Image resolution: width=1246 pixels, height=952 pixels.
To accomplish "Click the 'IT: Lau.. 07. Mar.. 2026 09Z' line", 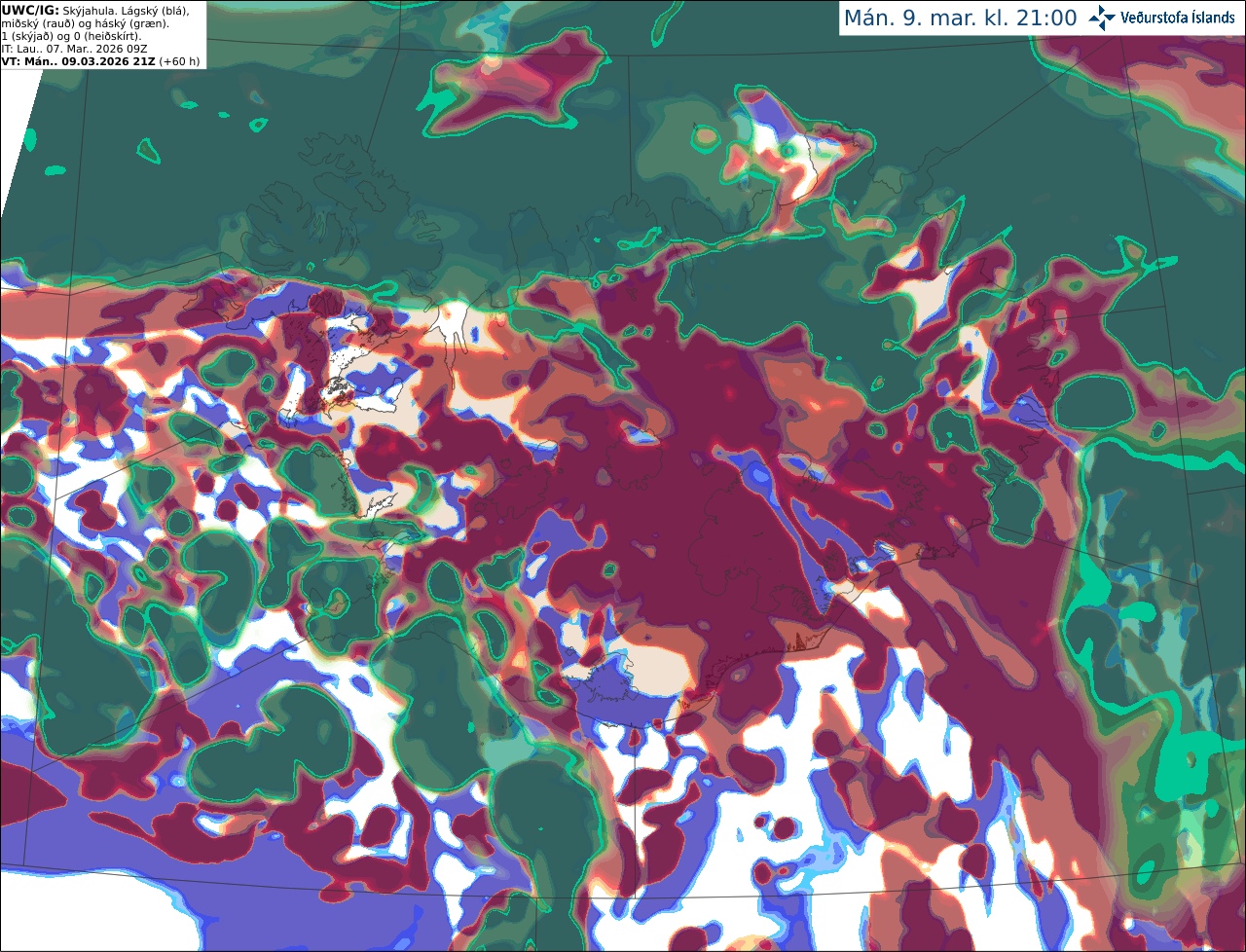I will pyautogui.click(x=75, y=49).
